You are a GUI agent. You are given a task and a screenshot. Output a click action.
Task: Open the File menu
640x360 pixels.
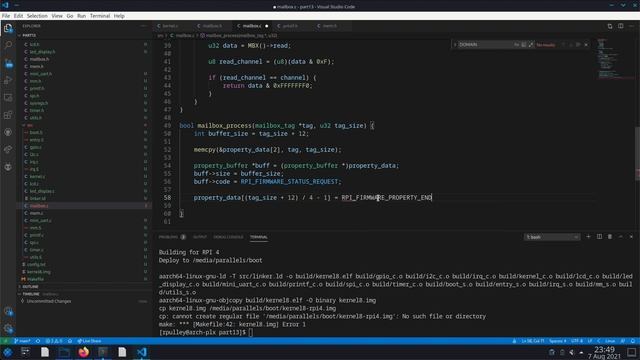coord(6,16)
